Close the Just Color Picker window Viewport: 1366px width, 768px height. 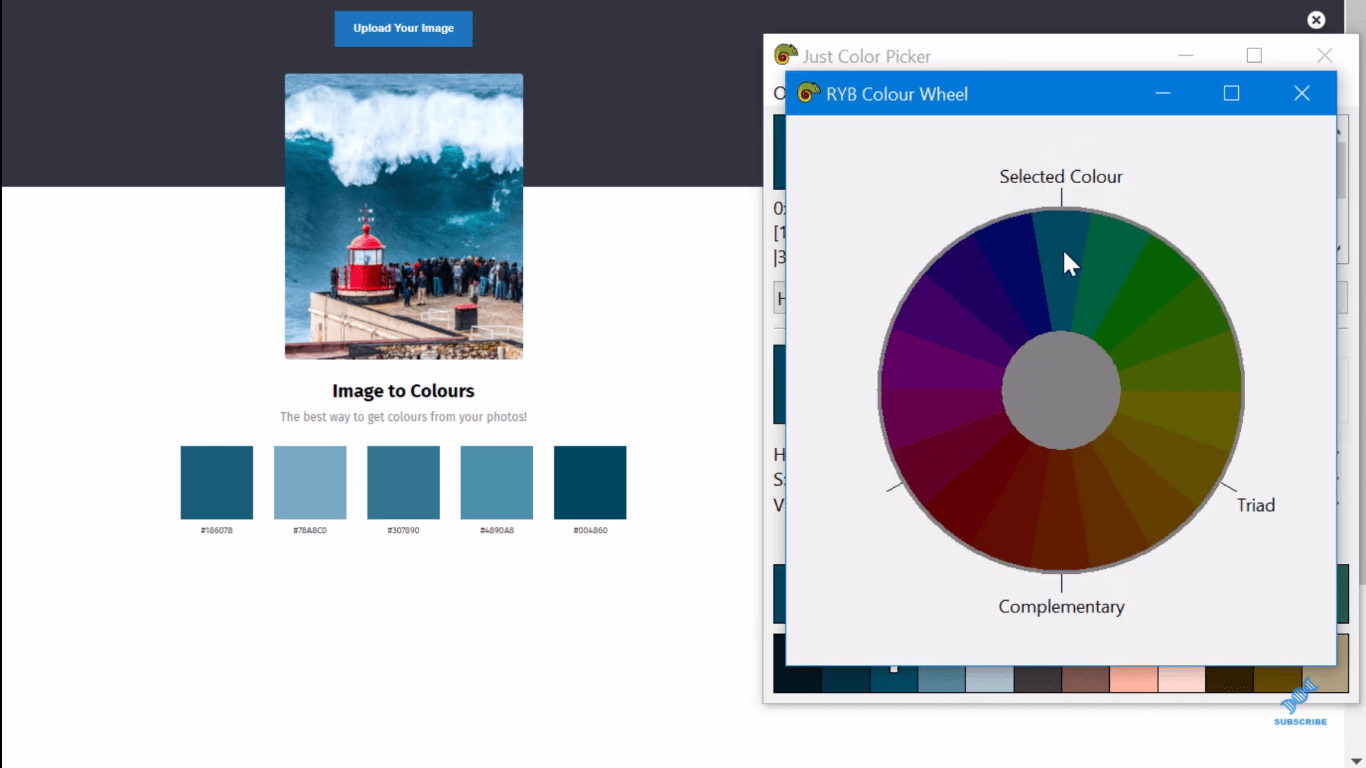[1324, 56]
